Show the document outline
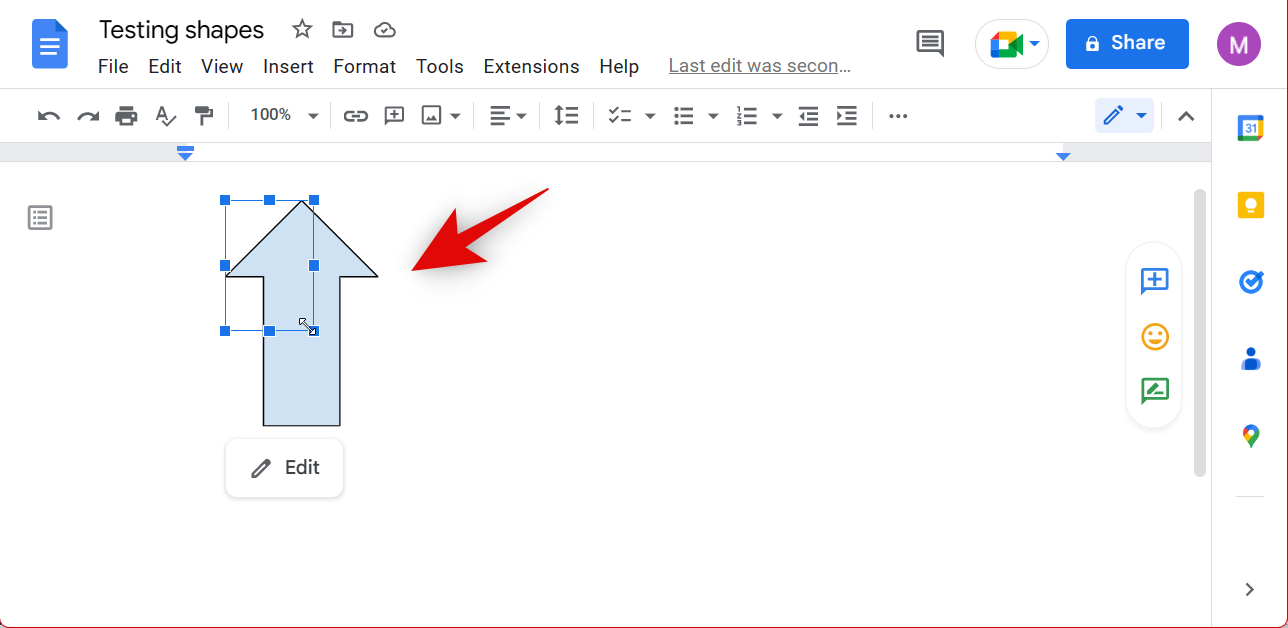This screenshot has width=1288, height=628. [x=40, y=217]
